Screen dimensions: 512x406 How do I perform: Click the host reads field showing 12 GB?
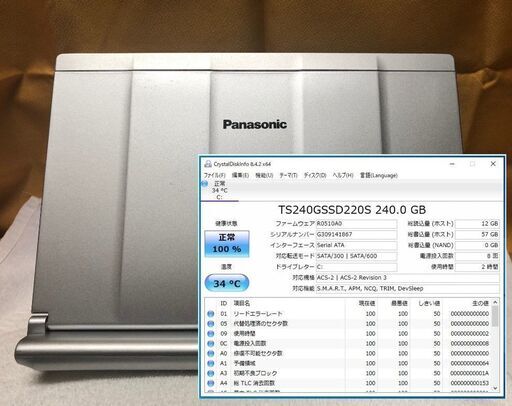477,224
